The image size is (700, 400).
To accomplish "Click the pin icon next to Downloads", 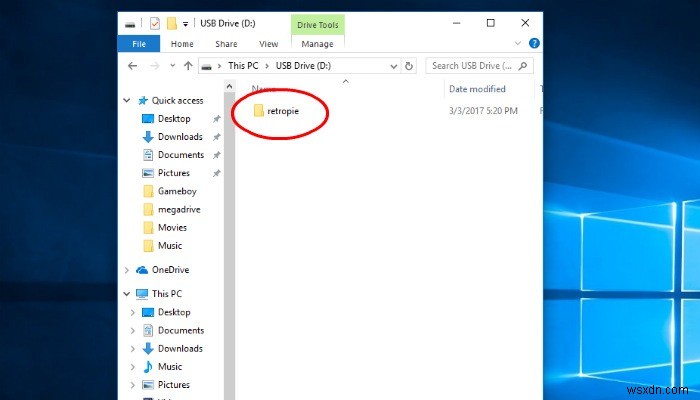I will pos(217,137).
